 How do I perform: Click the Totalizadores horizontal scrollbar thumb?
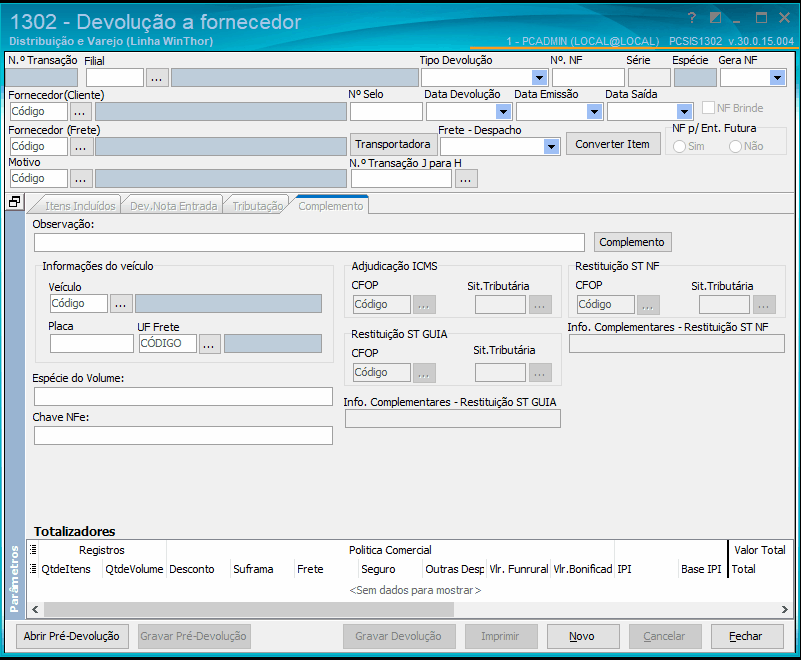click(249, 609)
